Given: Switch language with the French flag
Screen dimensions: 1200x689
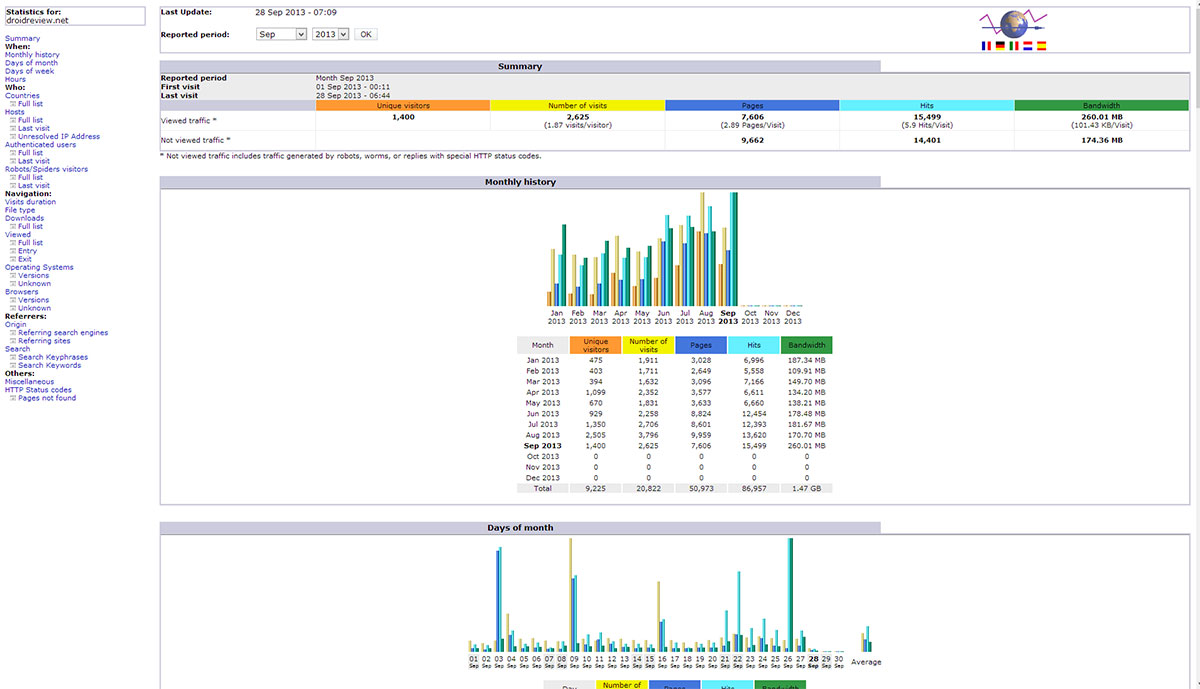Looking at the screenshot, I should (988, 46).
